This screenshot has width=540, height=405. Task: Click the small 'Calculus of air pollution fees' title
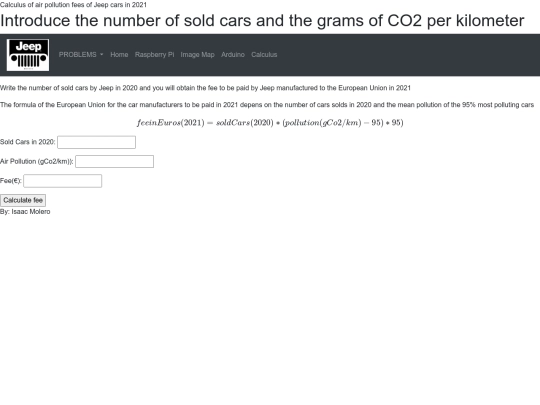point(73,5)
